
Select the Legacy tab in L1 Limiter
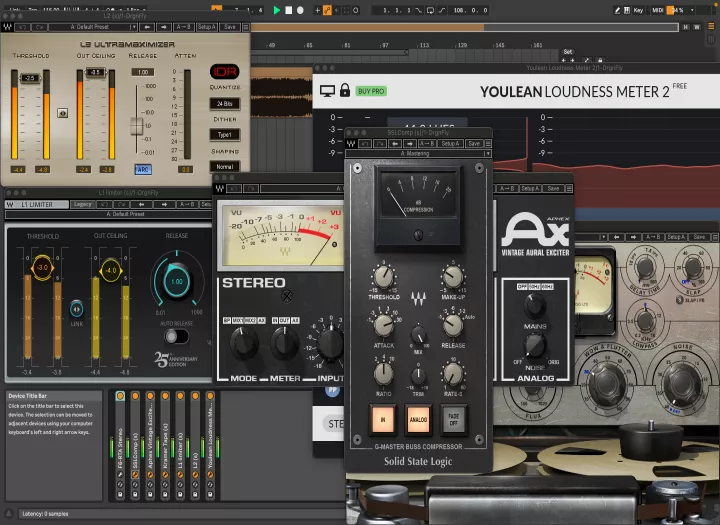pyautogui.click(x=83, y=204)
